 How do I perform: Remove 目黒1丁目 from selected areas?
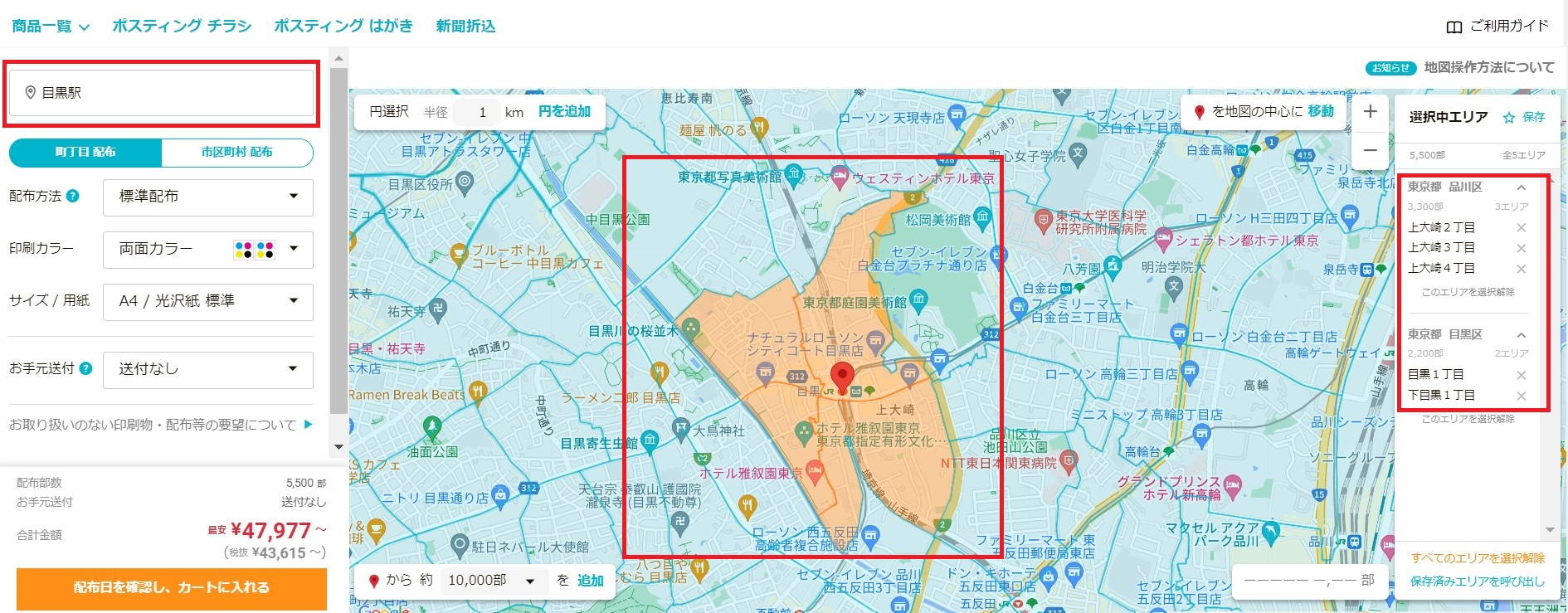(x=1521, y=375)
